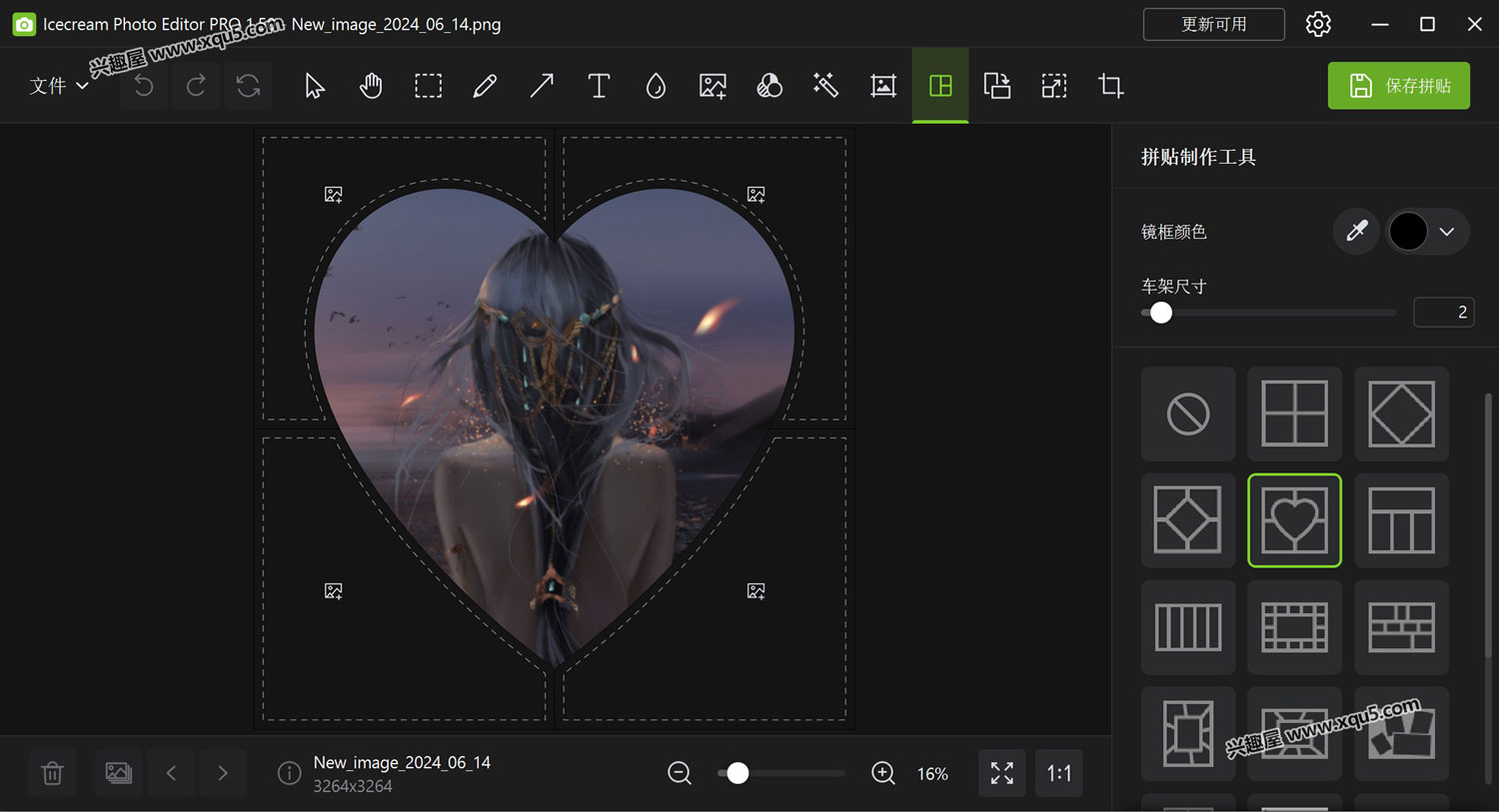
Task: Select the heart-shaped collage layout
Action: (x=1295, y=520)
